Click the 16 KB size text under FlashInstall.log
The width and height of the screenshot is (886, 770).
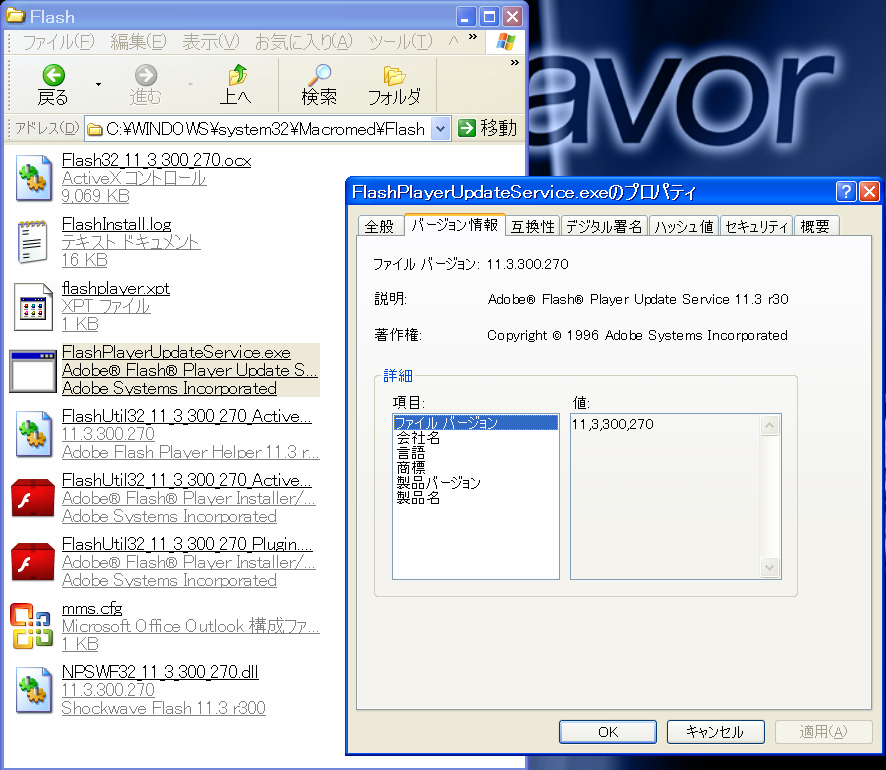pos(85,260)
